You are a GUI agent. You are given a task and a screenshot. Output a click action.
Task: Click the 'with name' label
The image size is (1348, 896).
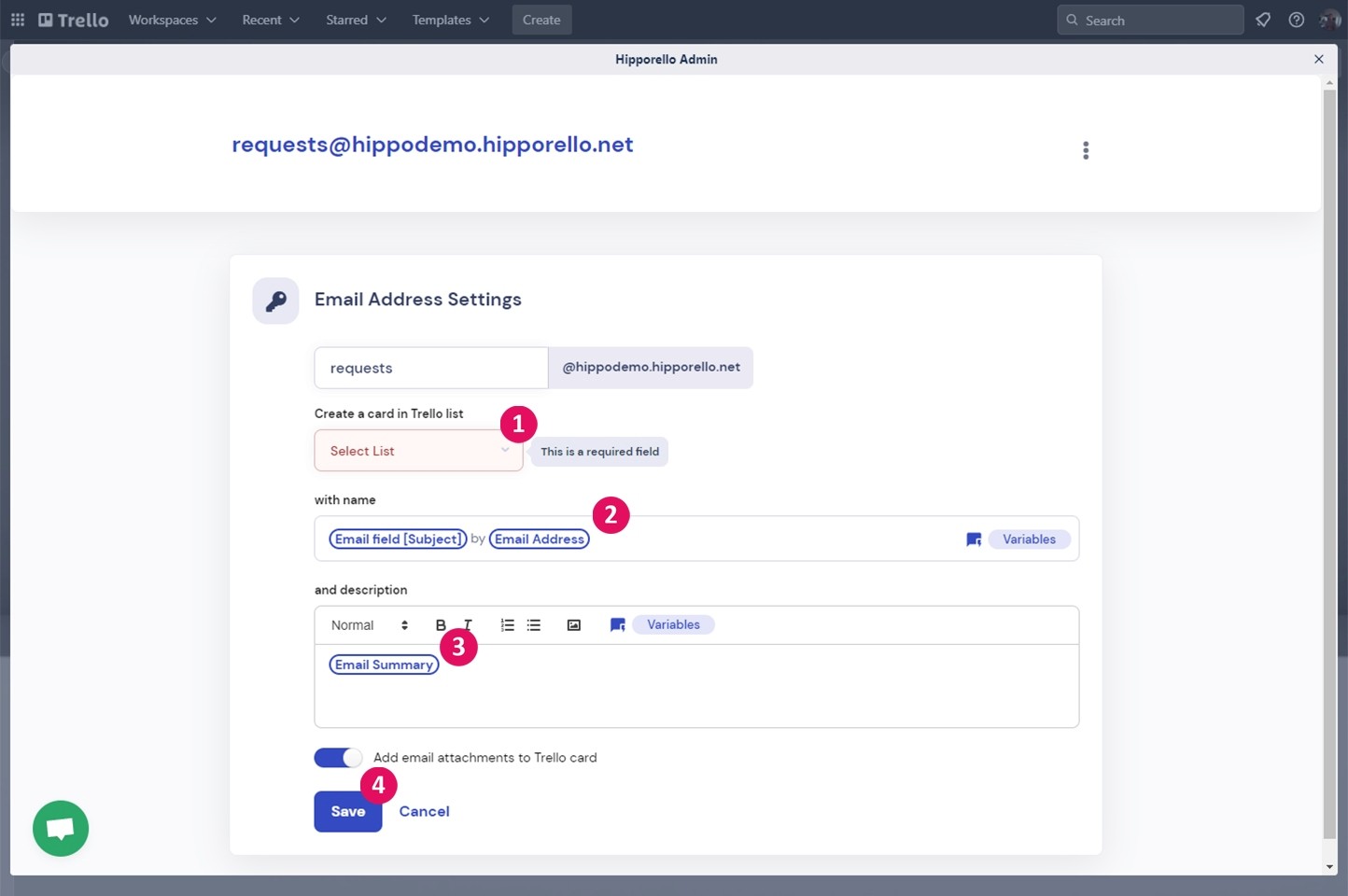click(344, 500)
